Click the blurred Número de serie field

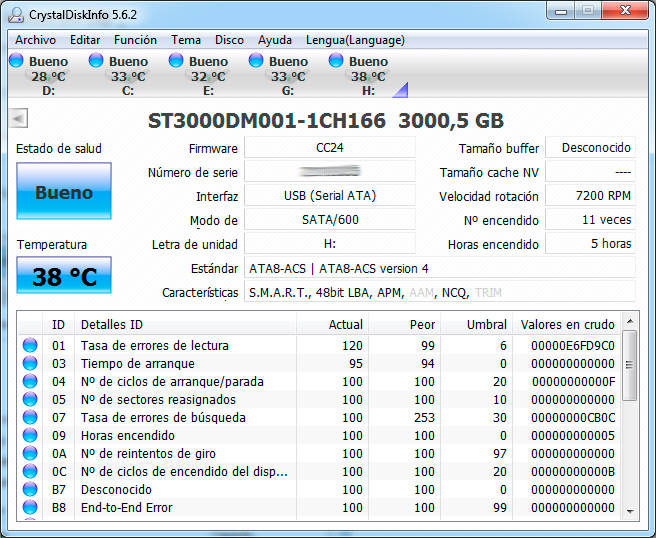coord(330,172)
